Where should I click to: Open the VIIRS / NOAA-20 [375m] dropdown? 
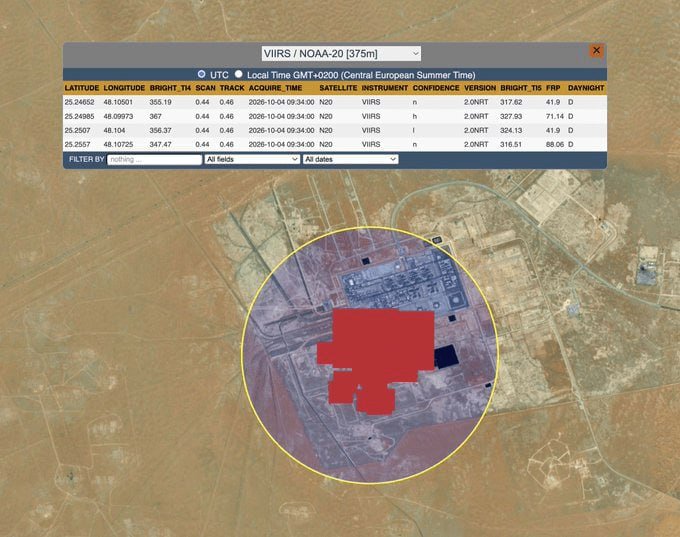(341, 54)
